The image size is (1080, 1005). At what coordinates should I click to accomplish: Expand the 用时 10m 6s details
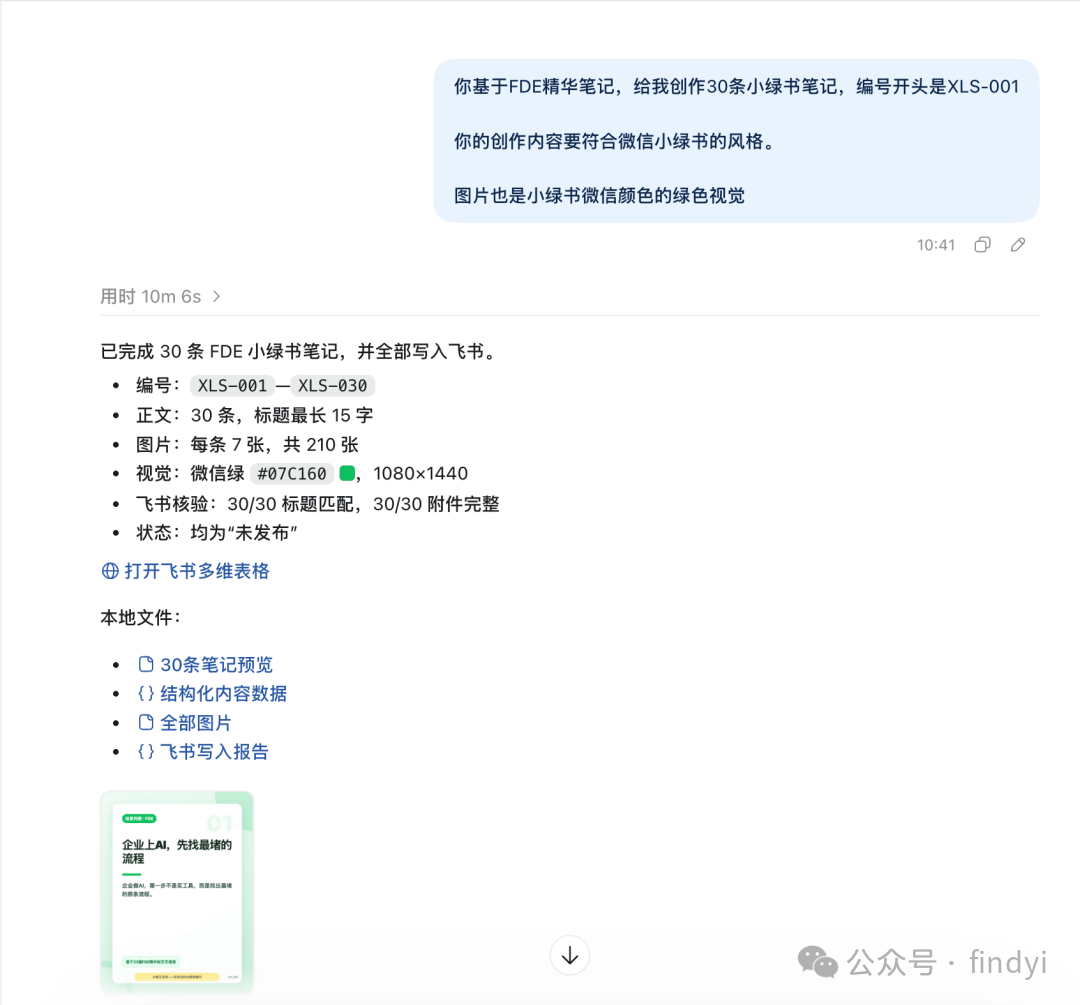pyautogui.click(x=160, y=296)
